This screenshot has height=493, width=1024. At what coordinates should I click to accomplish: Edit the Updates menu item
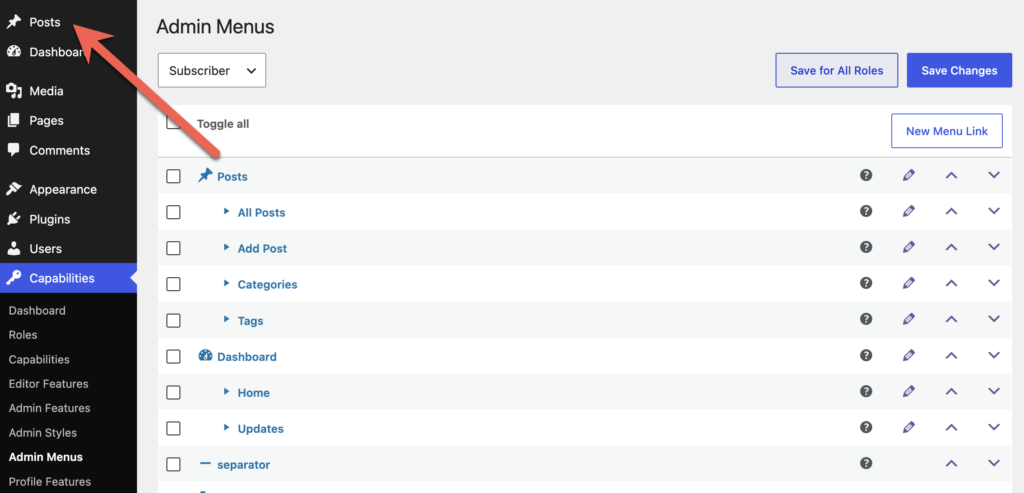[909, 427]
